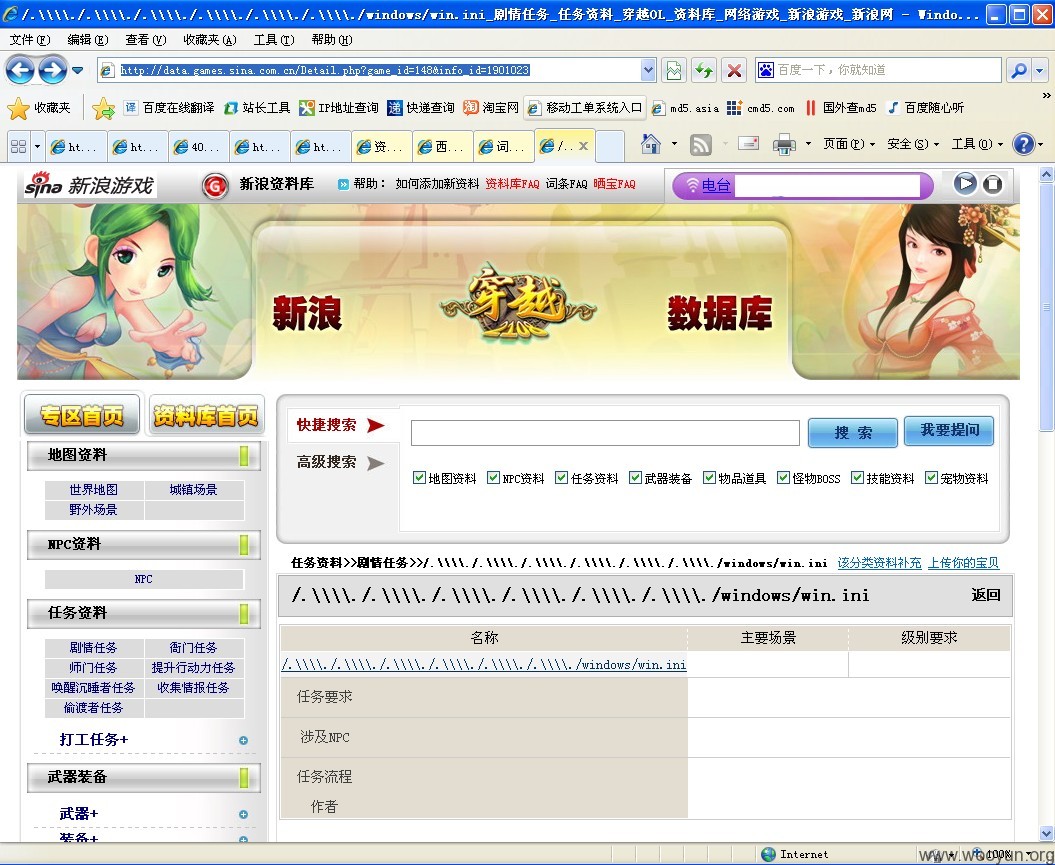The image size is (1055, 865).
Task: Open the 查看(V) menu
Action: [145, 40]
